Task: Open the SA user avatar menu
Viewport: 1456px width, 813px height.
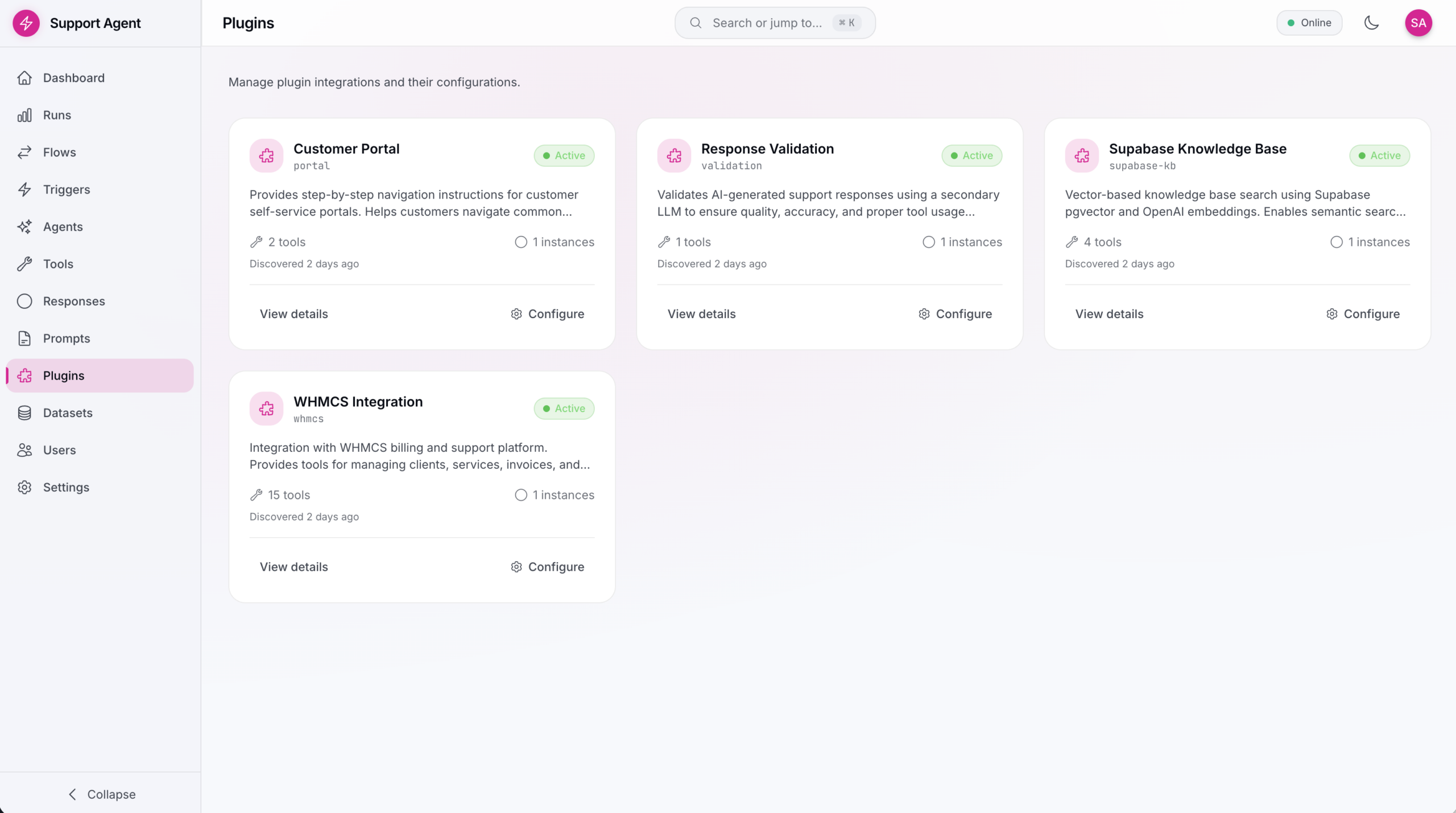Action: tap(1418, 23)
